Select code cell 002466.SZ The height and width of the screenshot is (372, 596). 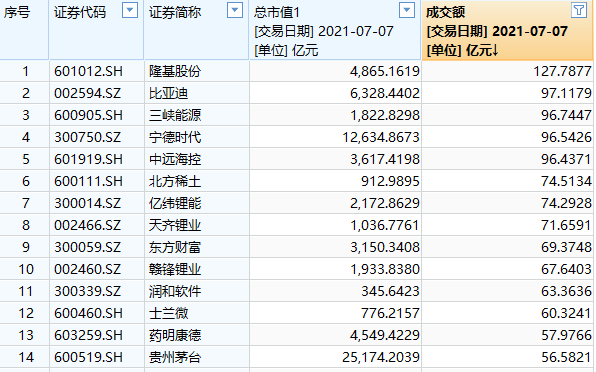point(97,225)
